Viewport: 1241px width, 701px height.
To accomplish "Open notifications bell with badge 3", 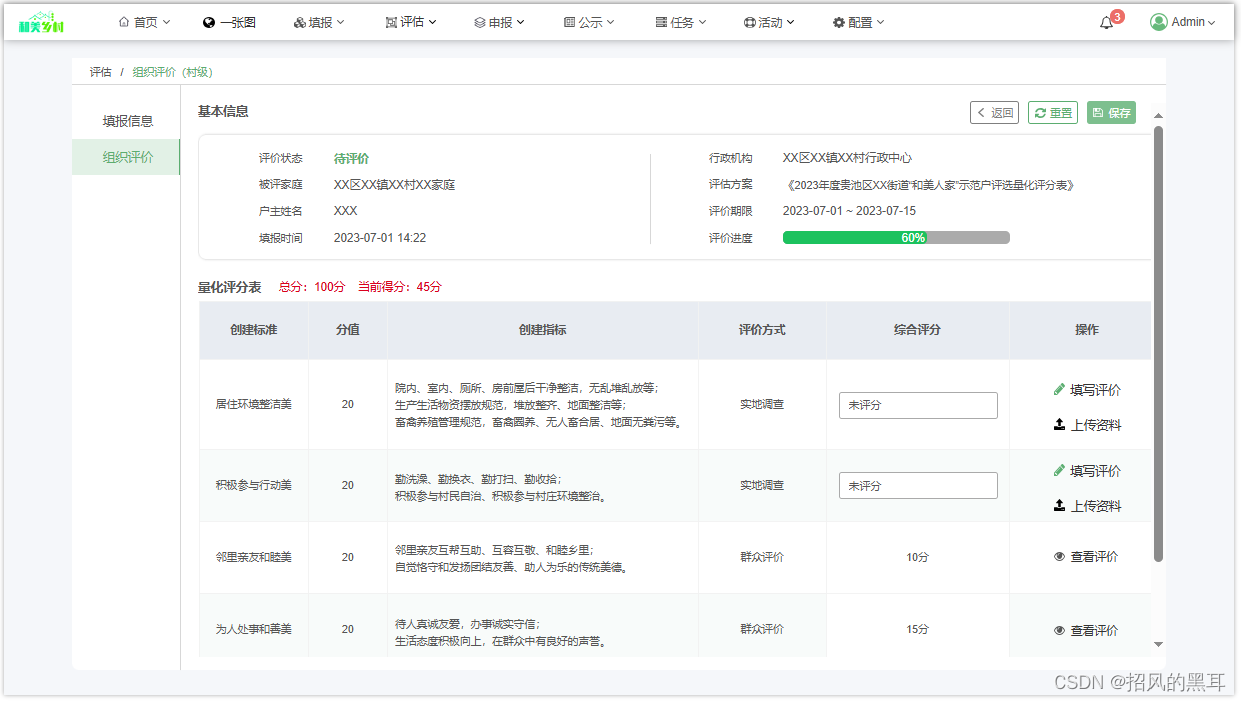I will (x=1107, y=23).
